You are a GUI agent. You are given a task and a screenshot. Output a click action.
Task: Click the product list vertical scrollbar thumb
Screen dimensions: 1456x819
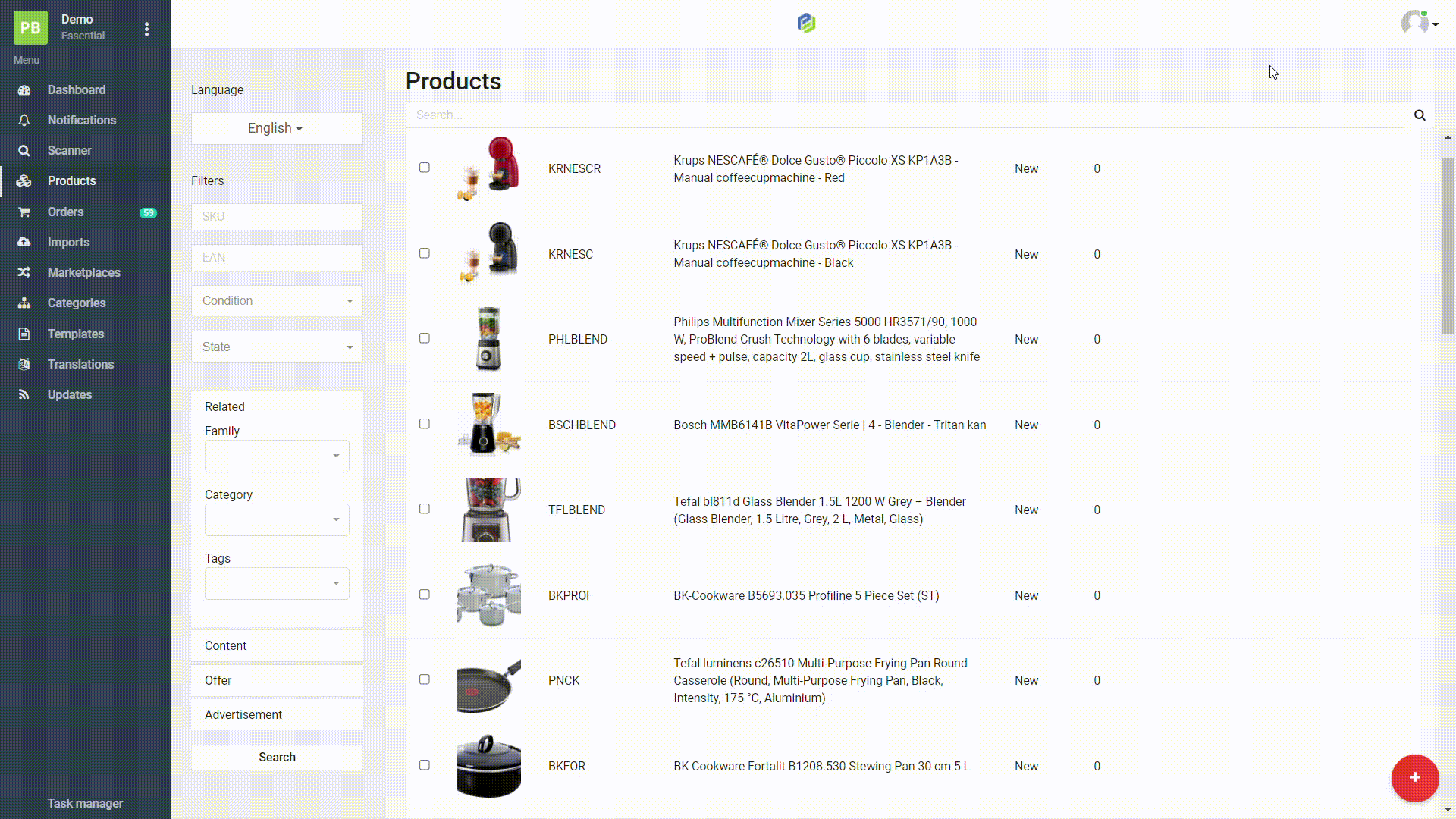[1448, 246]
